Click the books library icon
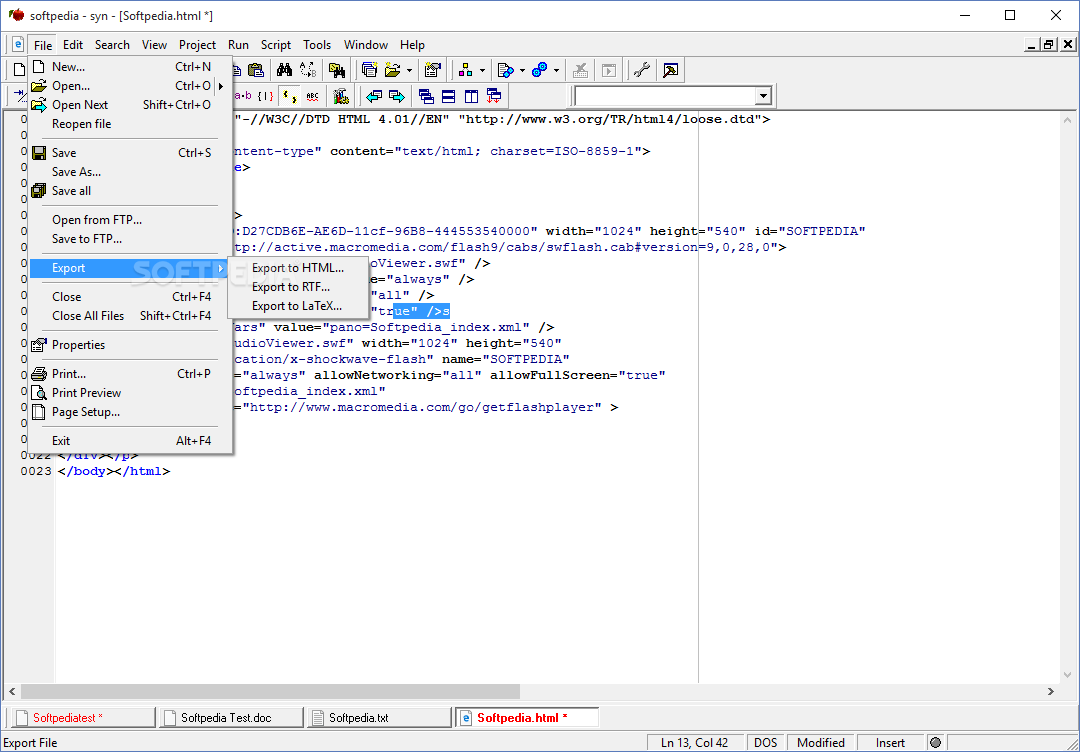Screen dimensions: 1080x752 pyautogui.click(x=340, y=96)
